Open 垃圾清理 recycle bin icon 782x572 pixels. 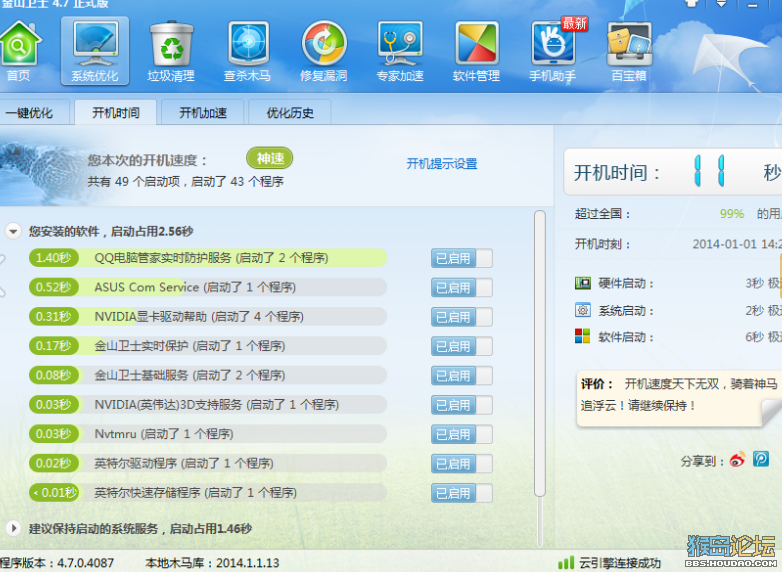pyautogui.click(x=171, y=50)
